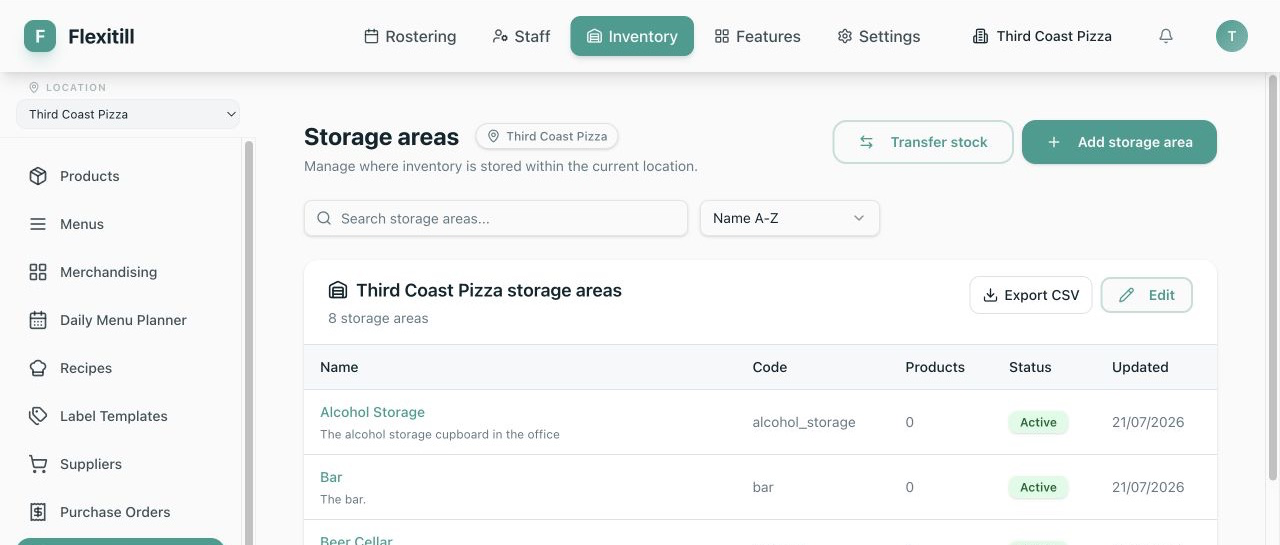Image resolution: width=1280 pixels, height=545 pixels.
Task: Open the Beer Cellar link
Action: (356, 540)
